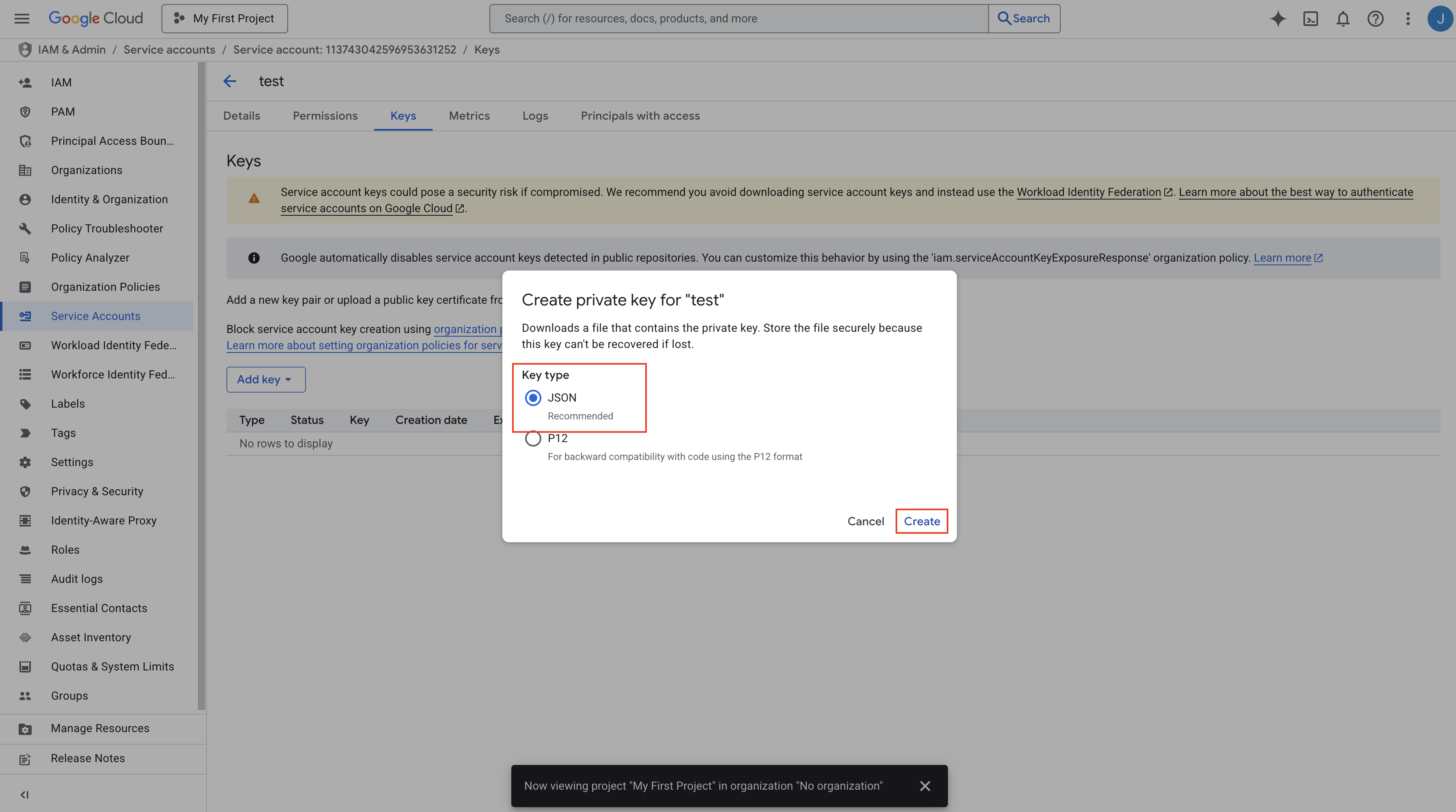This screenshot has height=812, width=1456.
Task: Click the search resources input field
Action: pyautogui.click(x=739, y=19)
